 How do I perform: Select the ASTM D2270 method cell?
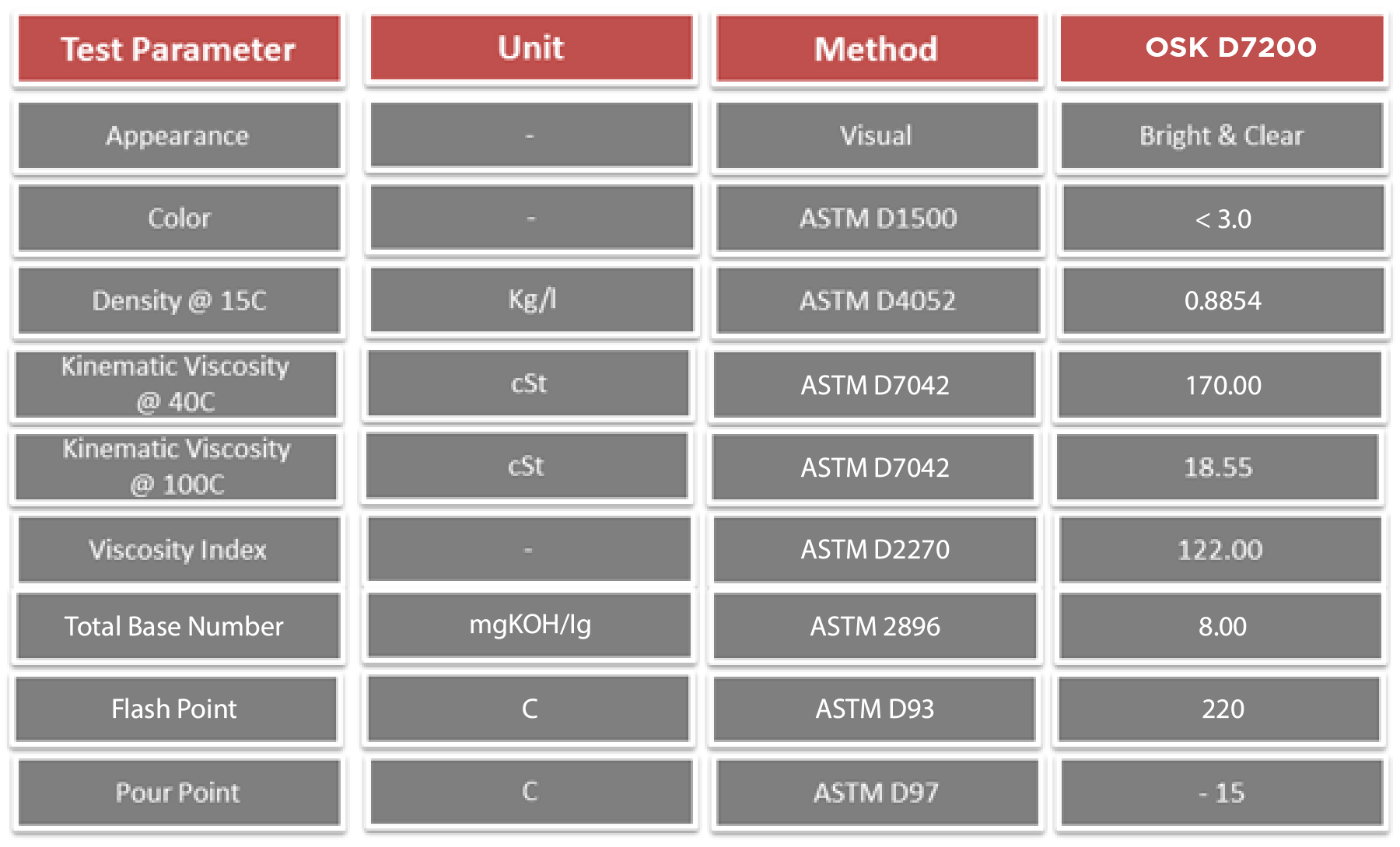click(x=875, y=550)
